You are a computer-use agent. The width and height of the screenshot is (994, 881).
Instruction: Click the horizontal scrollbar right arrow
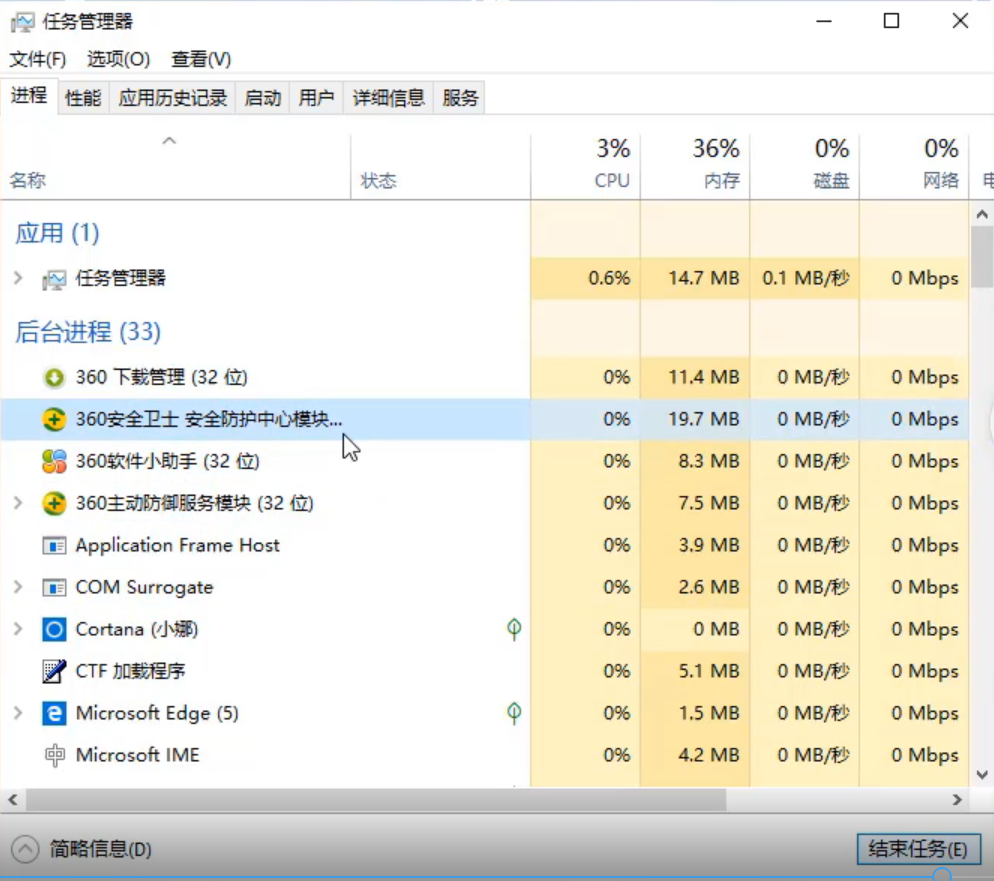(x=957, y=801)
